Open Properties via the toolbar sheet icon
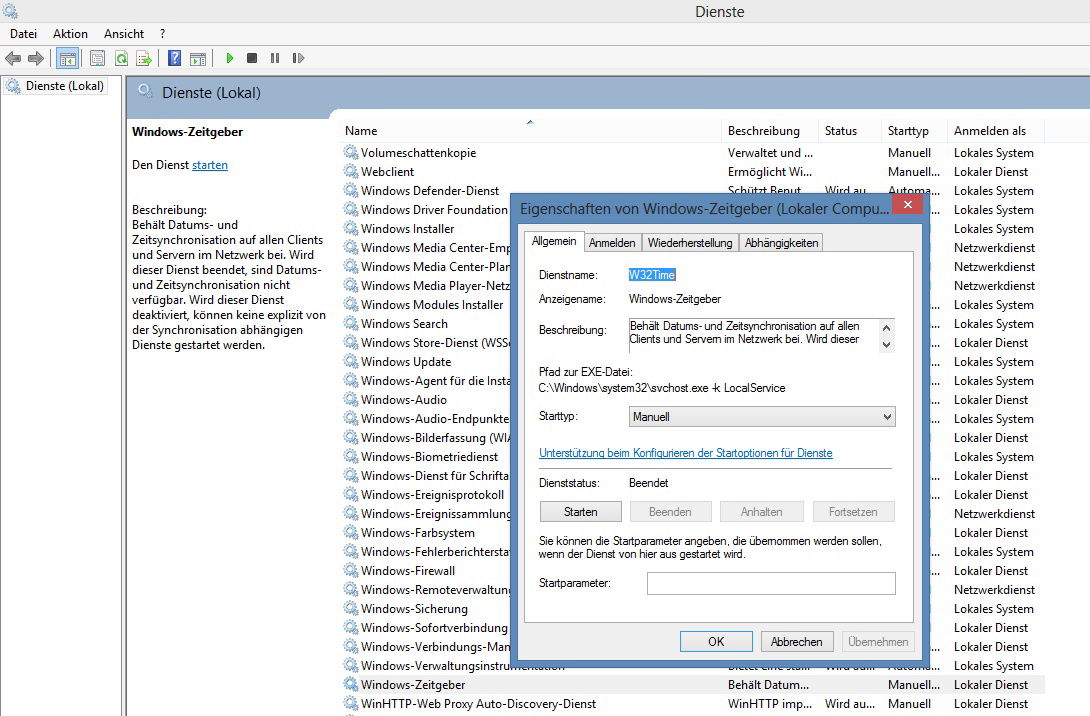 (97, 58)
